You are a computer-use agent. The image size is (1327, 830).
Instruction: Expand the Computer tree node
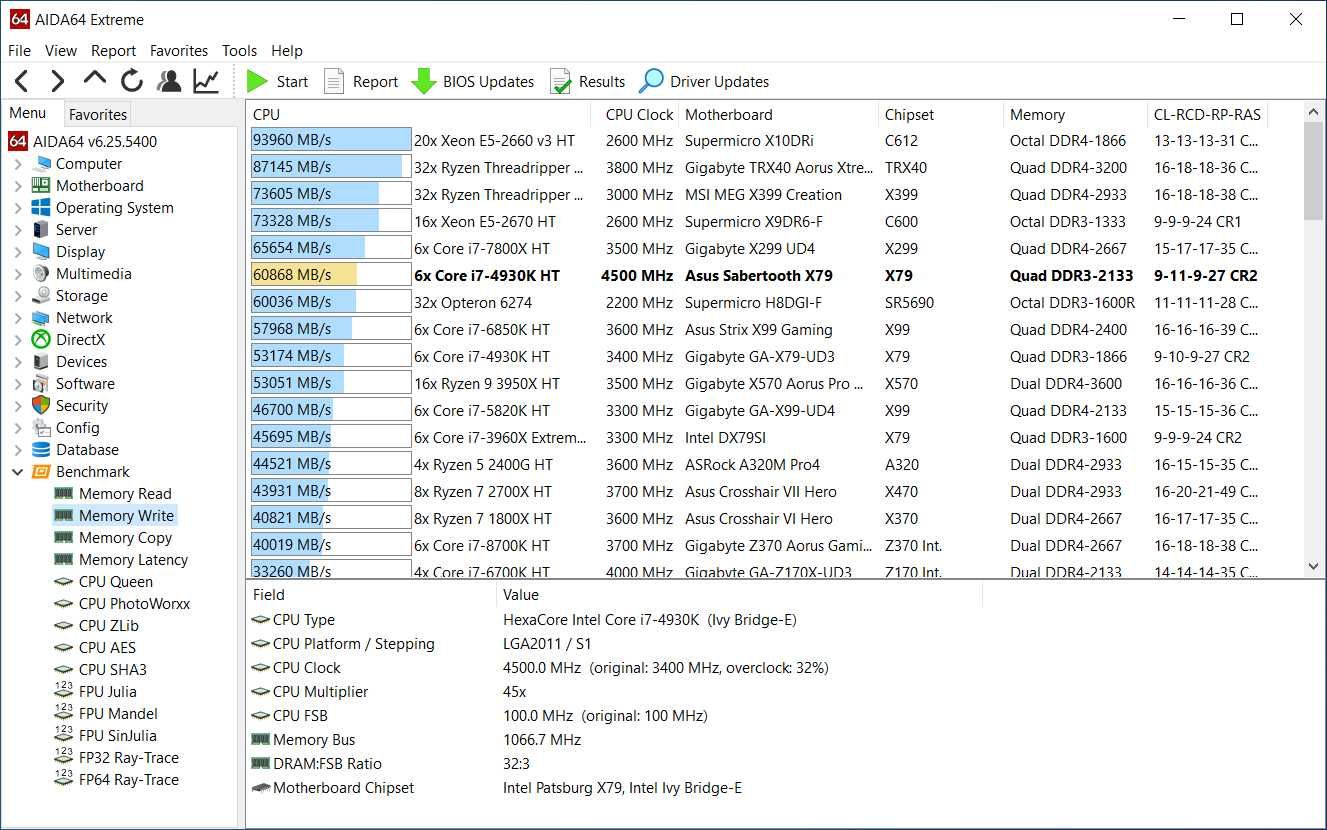pyautogui.click(x=18, y=164)
